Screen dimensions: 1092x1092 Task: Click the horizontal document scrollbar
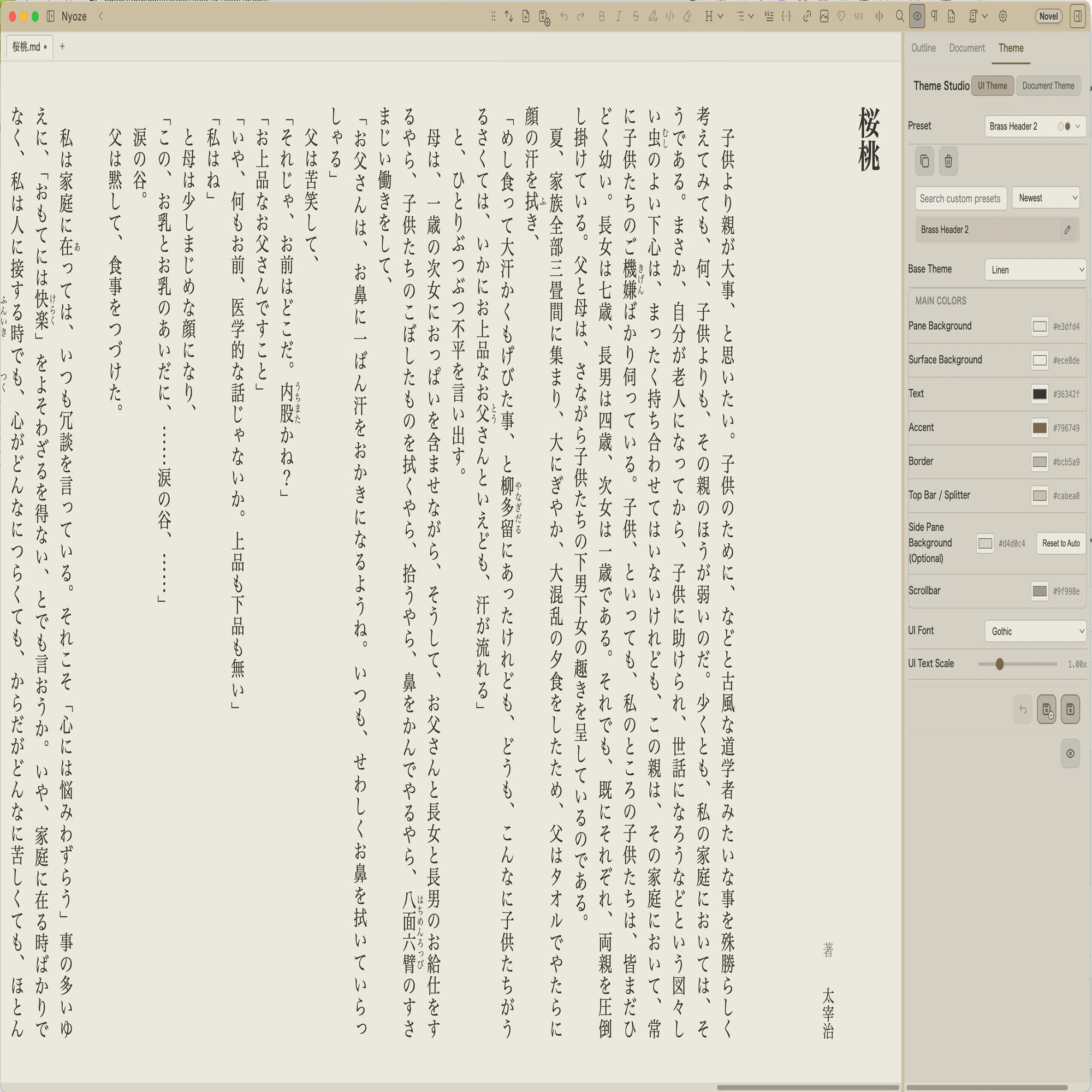[x=807, y=1087]
